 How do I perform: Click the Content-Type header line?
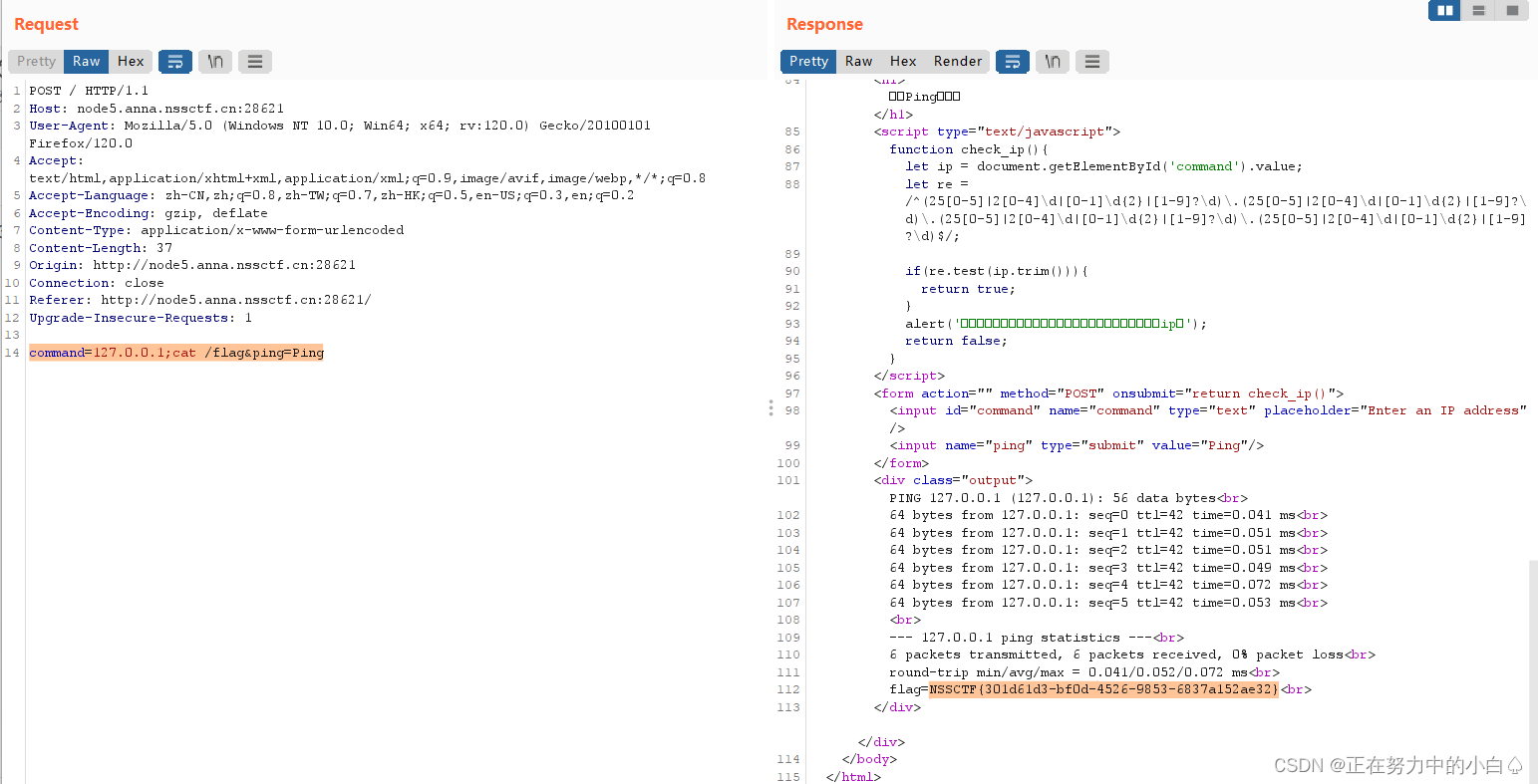216,230
